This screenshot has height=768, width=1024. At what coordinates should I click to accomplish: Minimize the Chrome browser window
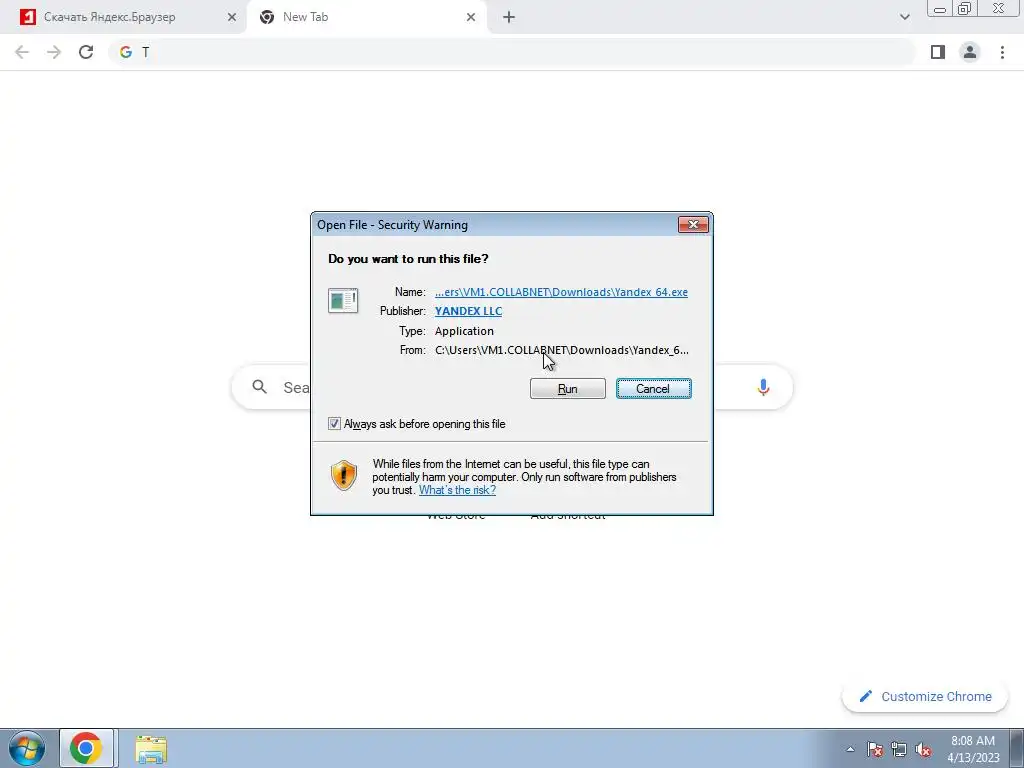[940, 8]
